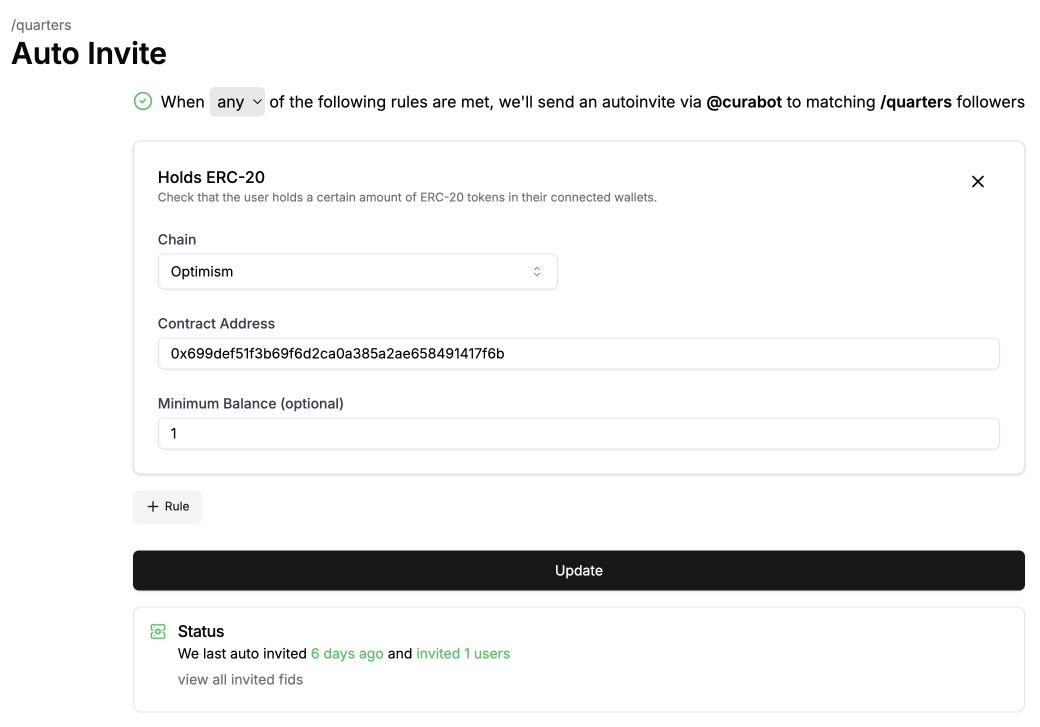The width and height of the screenshot is (1040, 727).
Task: Click the up-down chevrons in the Chain selector
Action: 537,272
